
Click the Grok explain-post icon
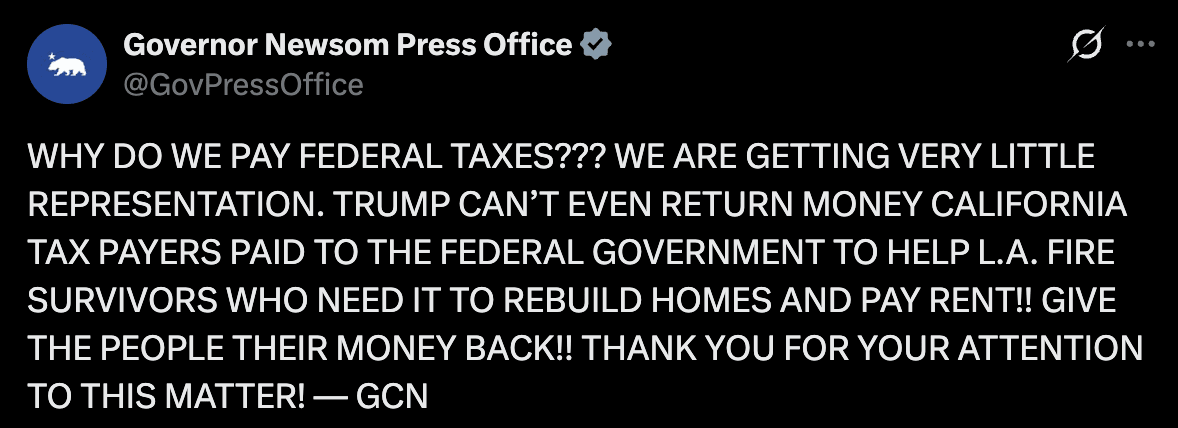tap(1087, 45)
